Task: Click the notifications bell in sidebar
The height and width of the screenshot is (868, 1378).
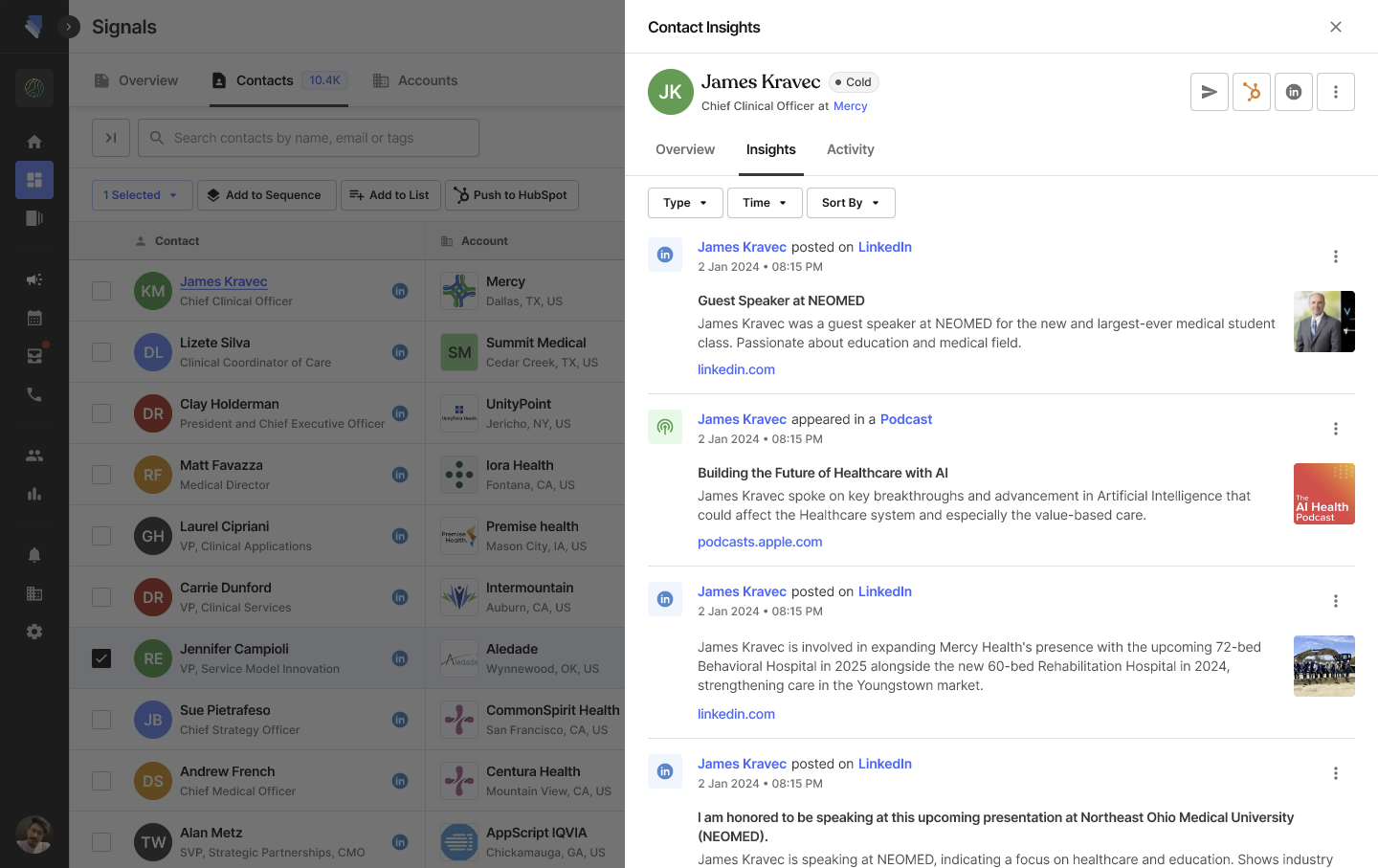Action: (x=34, y=555)
